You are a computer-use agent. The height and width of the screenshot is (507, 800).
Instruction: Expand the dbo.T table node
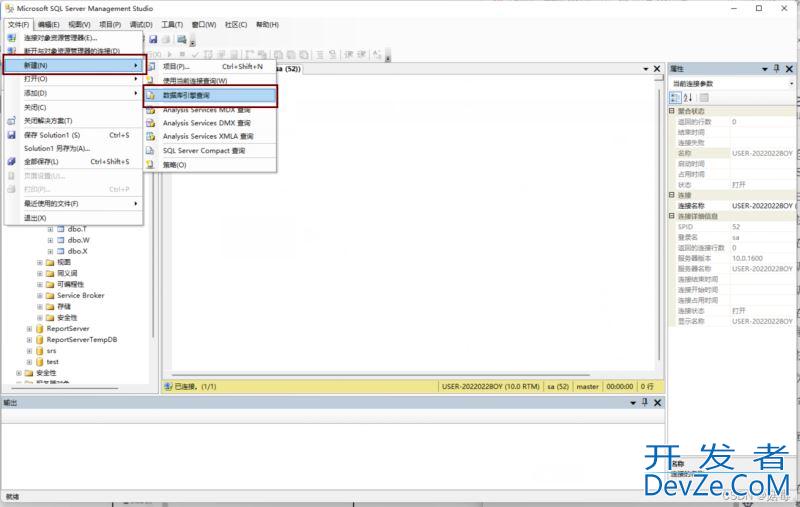(50, 229)
